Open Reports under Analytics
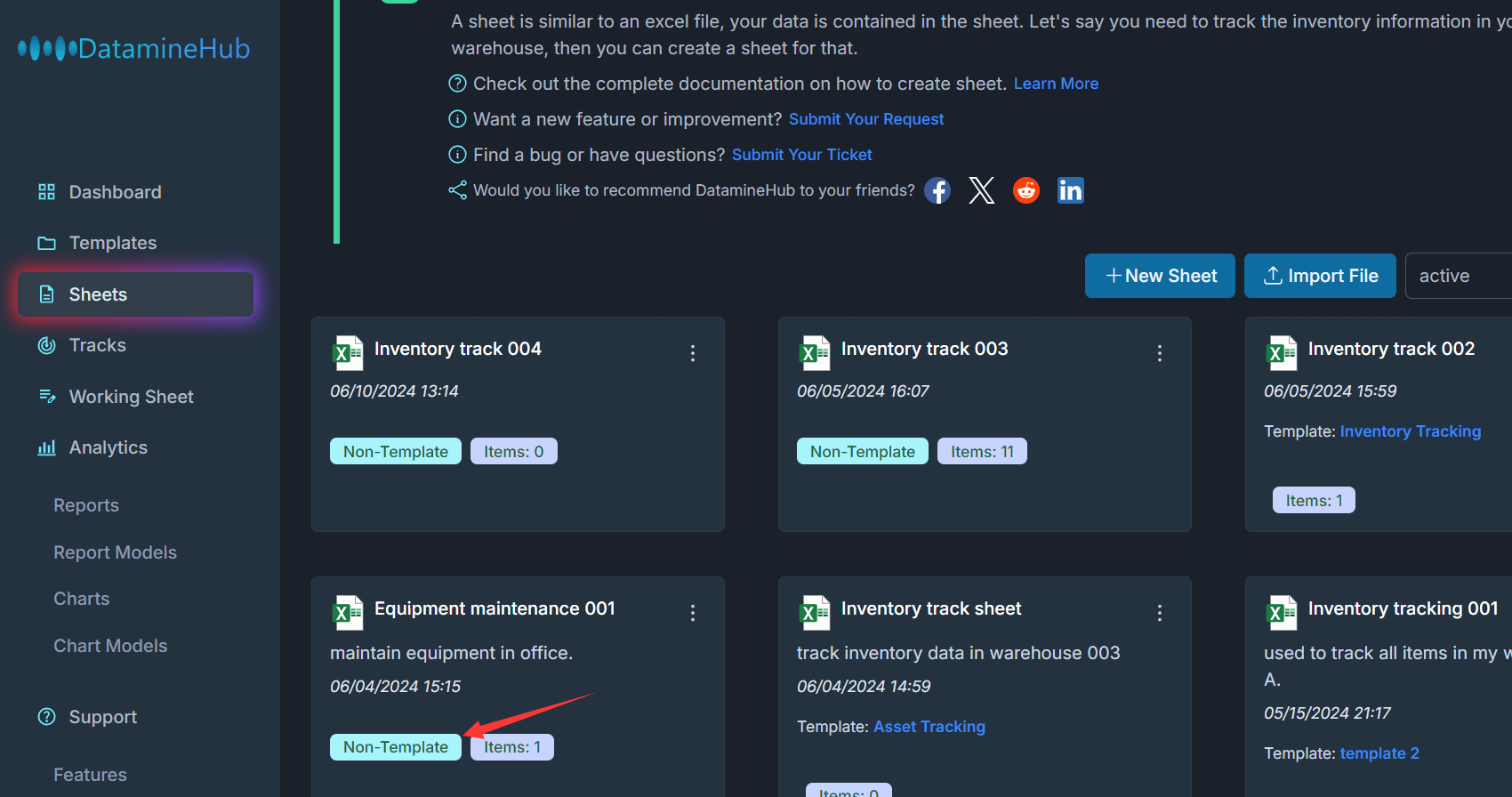The height and width of the screenshot is (797, 1512). [x=86, y=505]
